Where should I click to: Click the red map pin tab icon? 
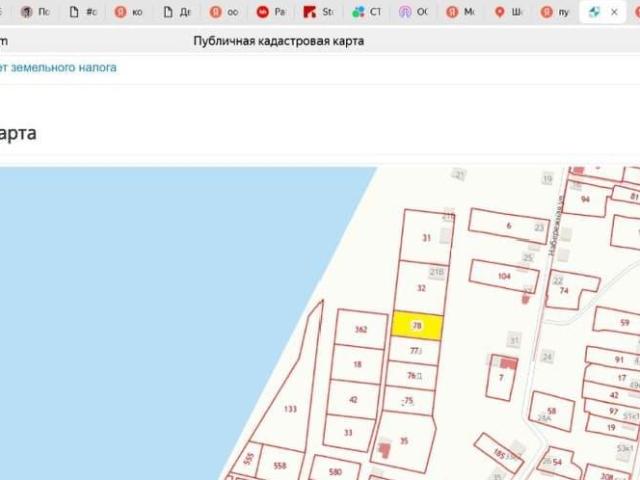point(499,12)
